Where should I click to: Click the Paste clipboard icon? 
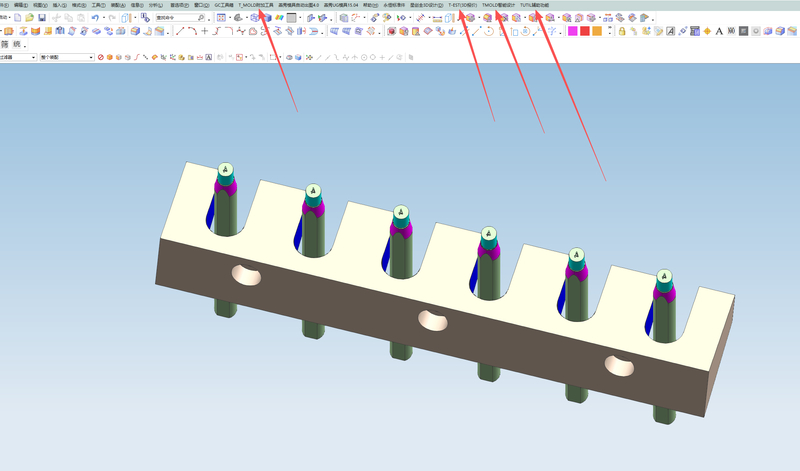coord(81,18)
